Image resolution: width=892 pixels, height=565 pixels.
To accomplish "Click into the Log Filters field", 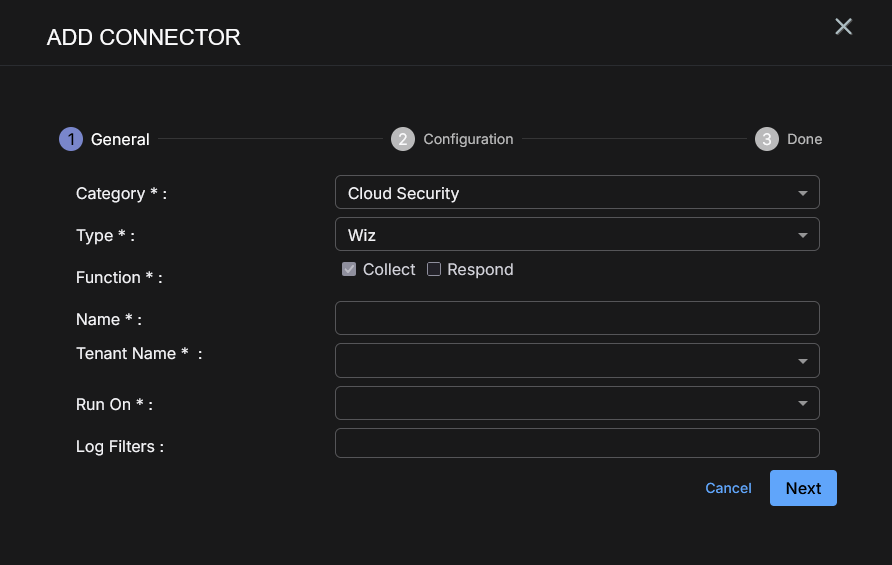I will click(577, 443).
